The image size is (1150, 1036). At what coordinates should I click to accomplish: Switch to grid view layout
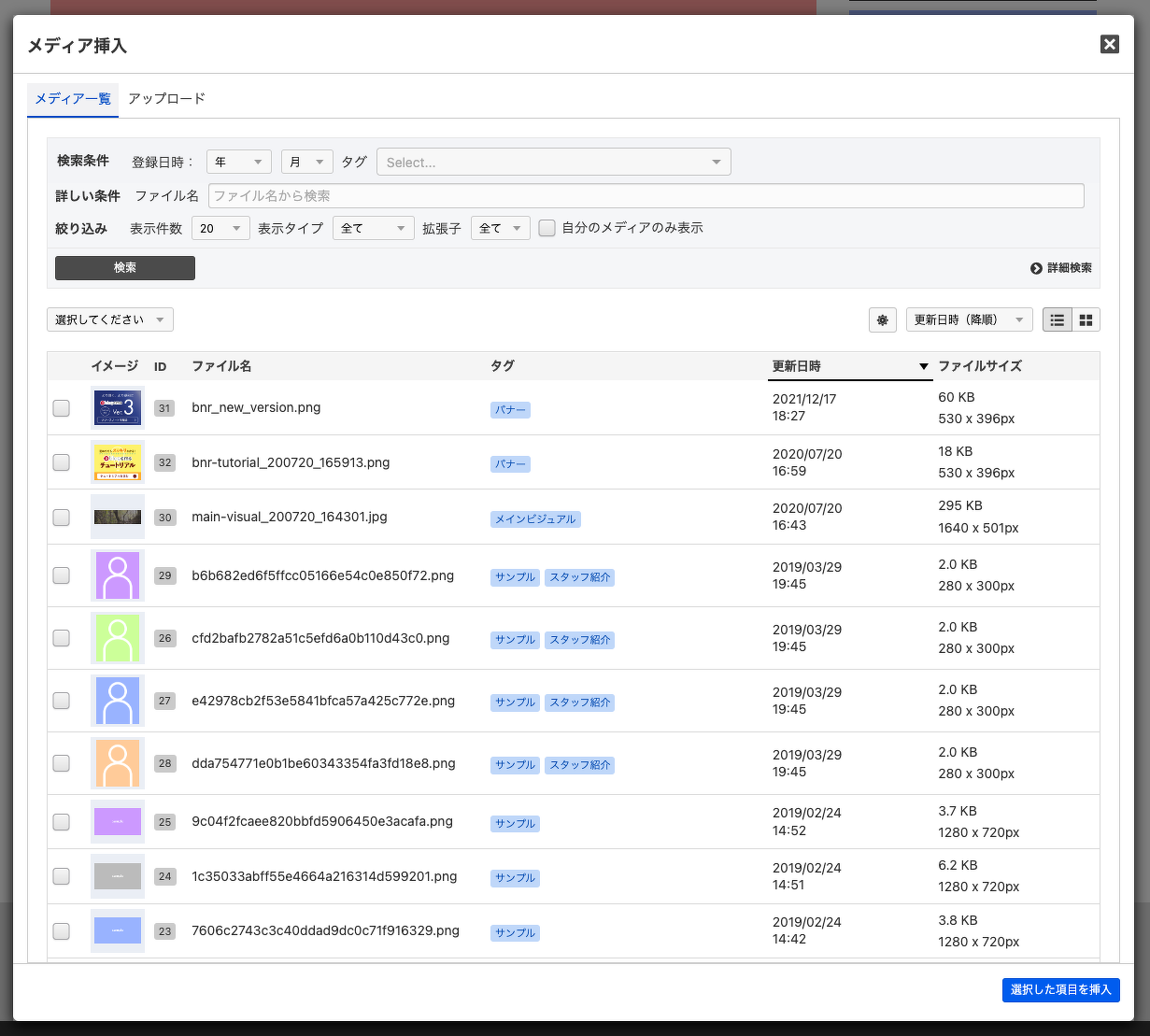pos(1086,319)
